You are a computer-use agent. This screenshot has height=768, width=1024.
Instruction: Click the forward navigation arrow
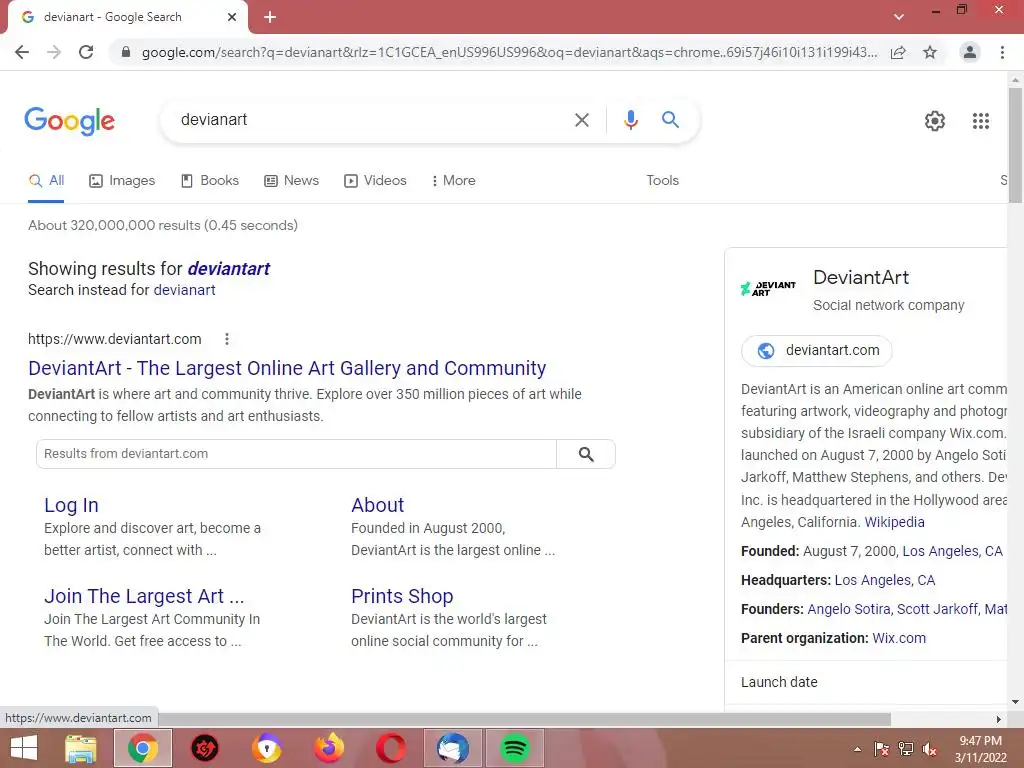tap(54, 52)
